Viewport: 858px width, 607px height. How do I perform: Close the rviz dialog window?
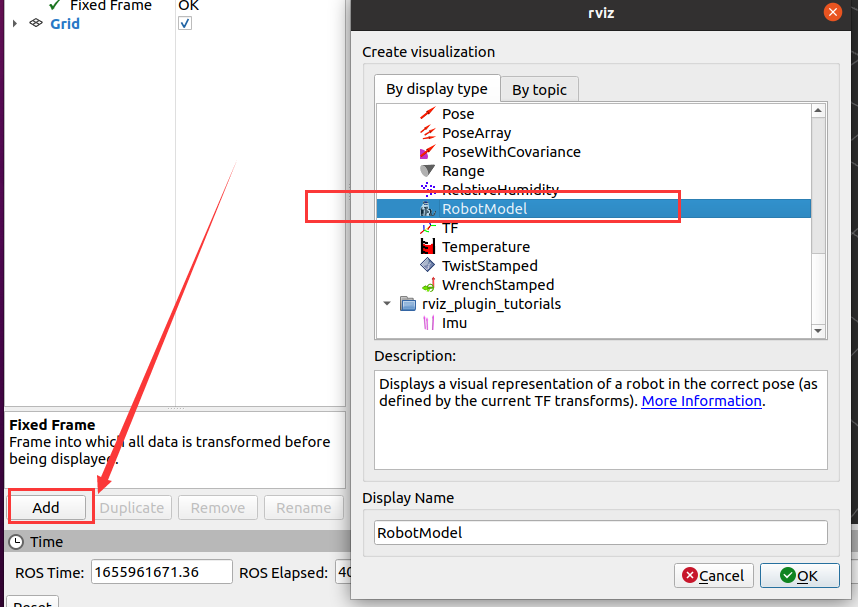[833, 12]
